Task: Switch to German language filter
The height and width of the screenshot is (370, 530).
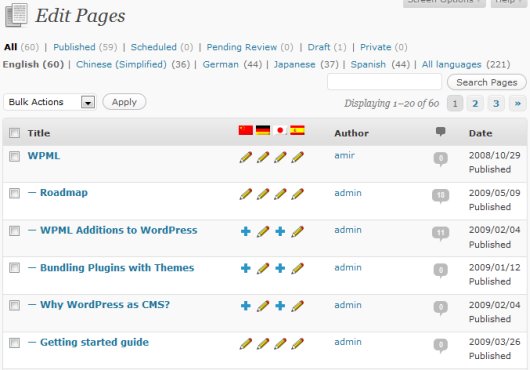Action: (x=220, y=64)
